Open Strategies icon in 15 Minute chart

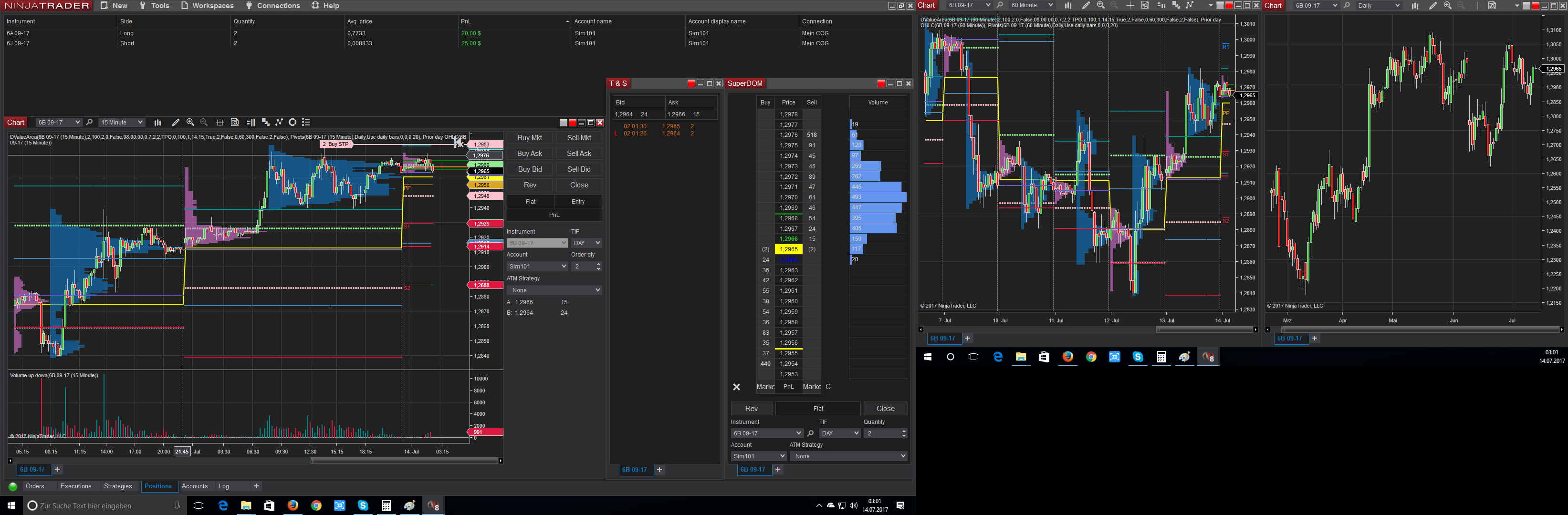click(x=279, y=122)
